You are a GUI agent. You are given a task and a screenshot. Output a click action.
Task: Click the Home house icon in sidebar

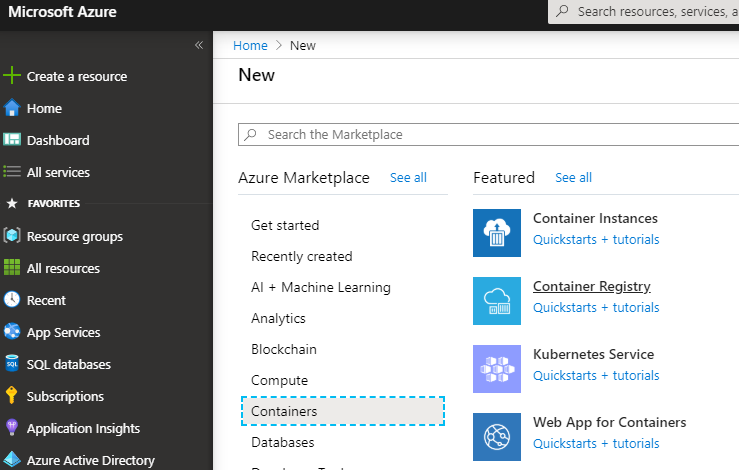pos(12,108)
